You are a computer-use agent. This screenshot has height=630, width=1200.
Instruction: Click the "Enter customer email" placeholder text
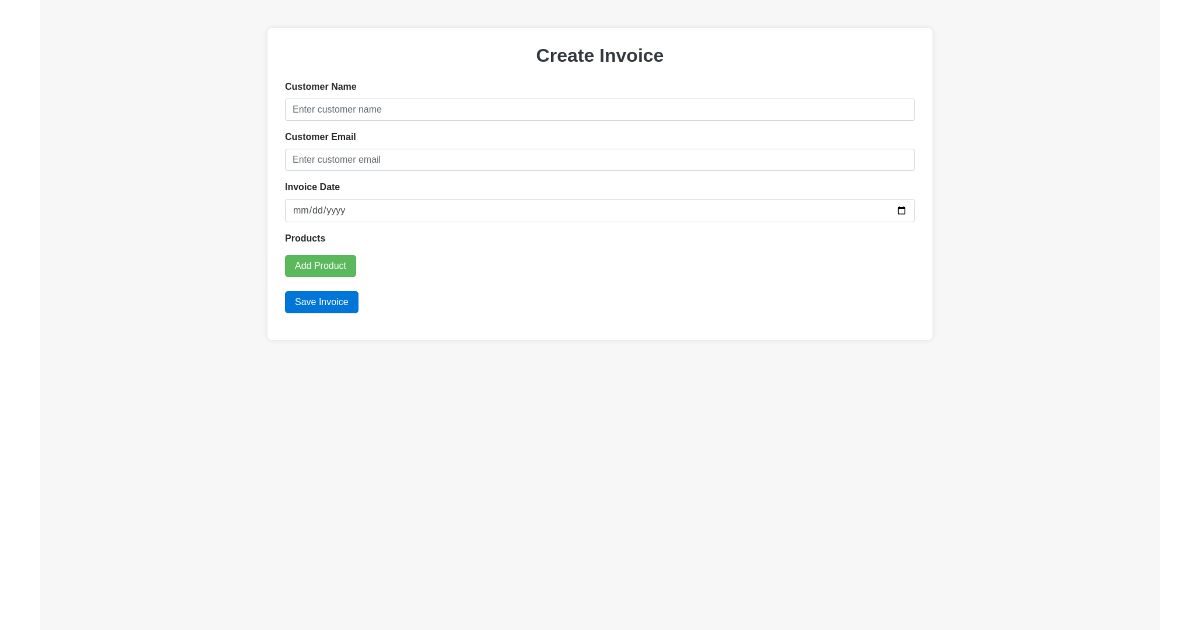[x=336, y=160]
